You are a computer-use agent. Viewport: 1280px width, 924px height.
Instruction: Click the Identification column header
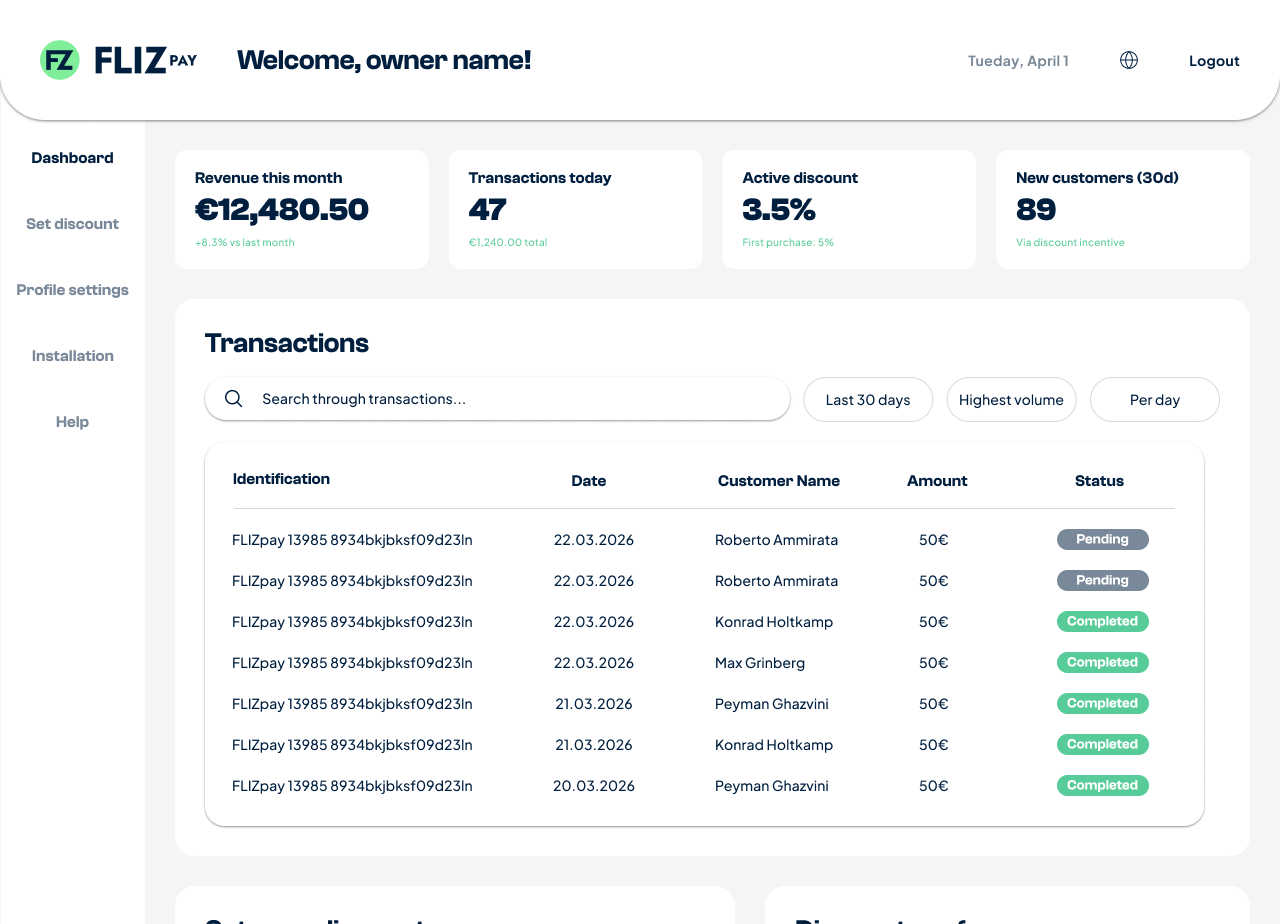[x=281, y=479]
